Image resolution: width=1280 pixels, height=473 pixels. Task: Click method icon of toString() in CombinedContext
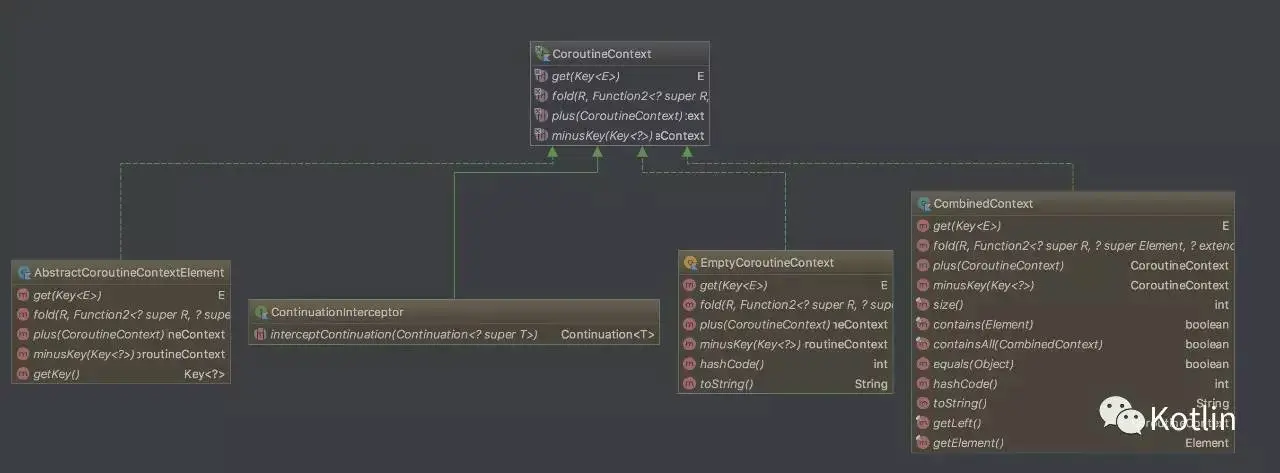(x=924, y=403)
